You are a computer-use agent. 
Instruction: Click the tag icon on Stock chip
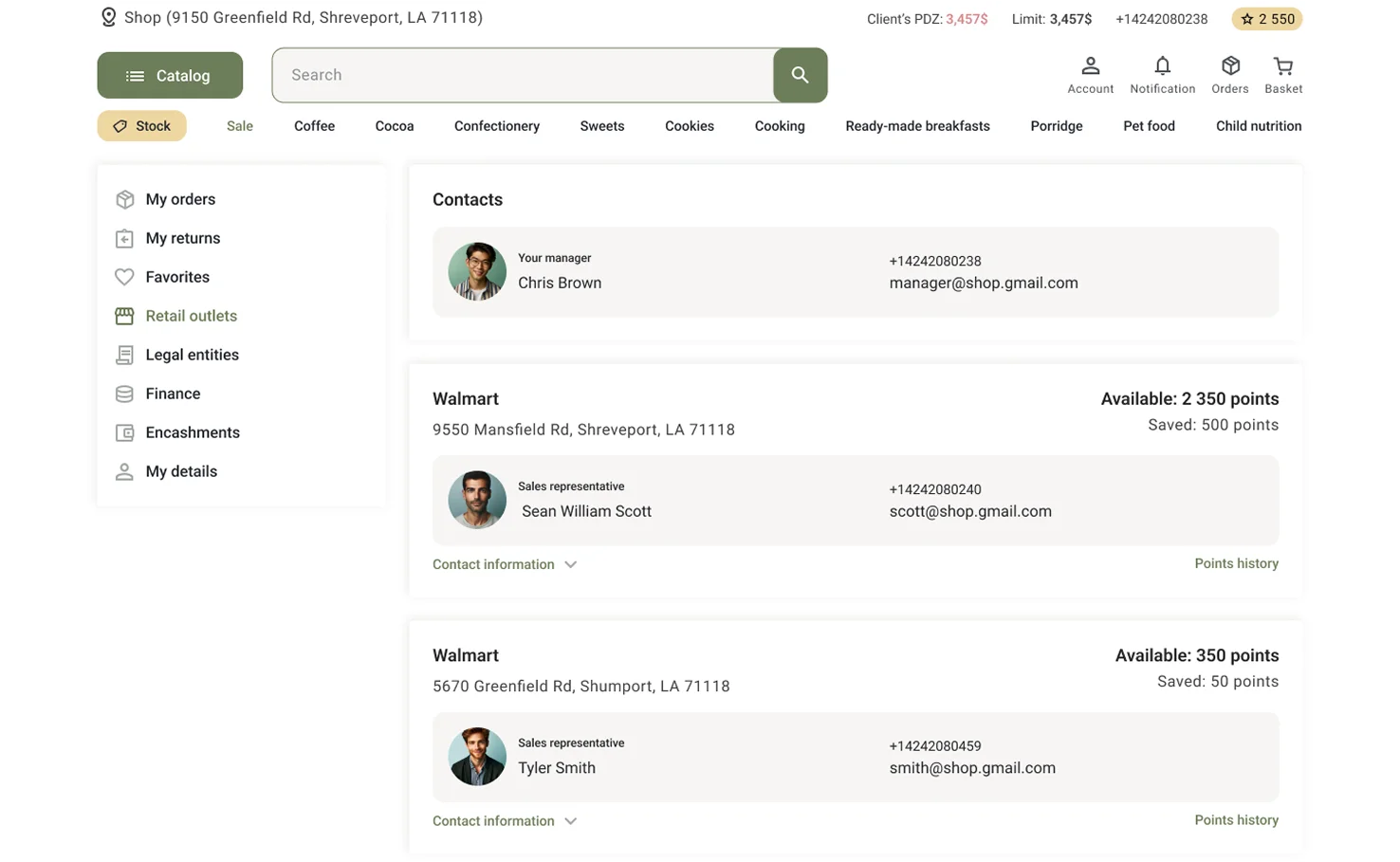[120, 126]
